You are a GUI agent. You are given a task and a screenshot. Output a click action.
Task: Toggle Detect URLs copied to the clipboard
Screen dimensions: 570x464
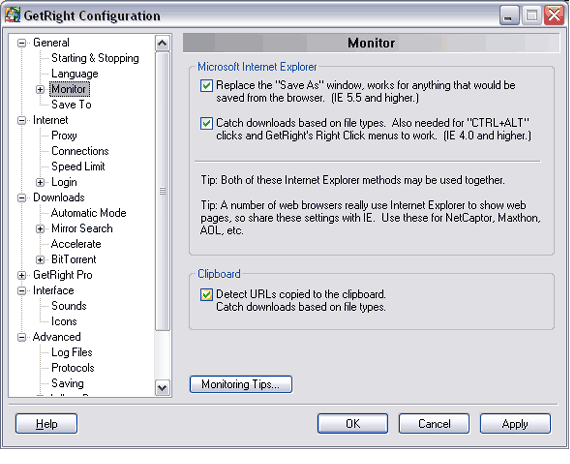tap(206, 294)
